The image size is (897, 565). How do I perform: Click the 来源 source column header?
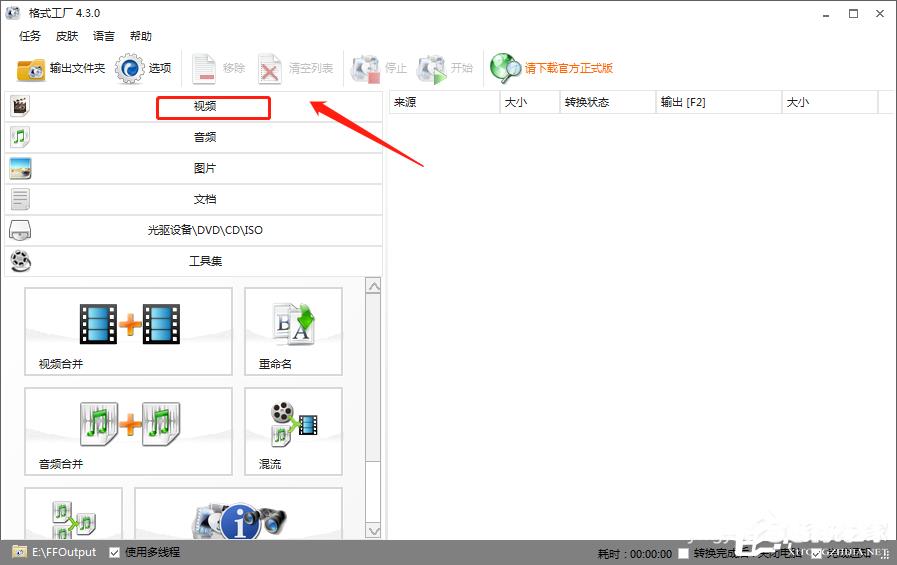pos(444,102)
